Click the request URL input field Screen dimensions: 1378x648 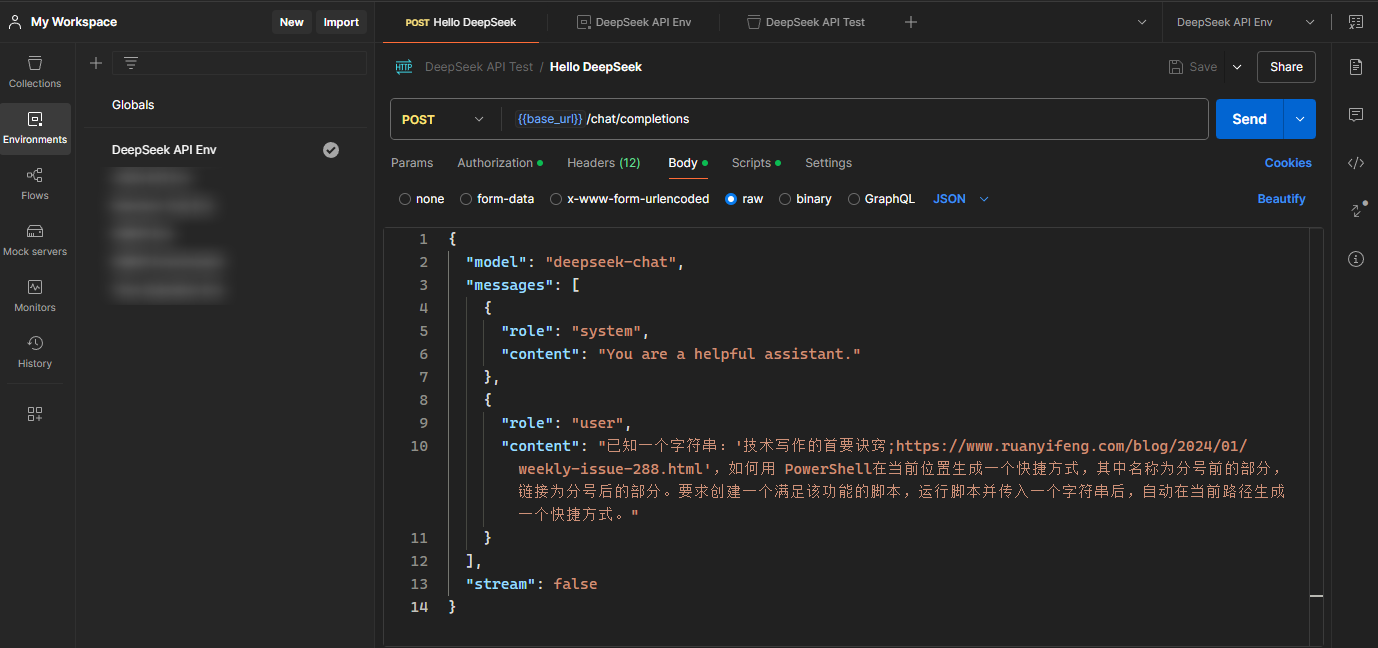[855, 119]
